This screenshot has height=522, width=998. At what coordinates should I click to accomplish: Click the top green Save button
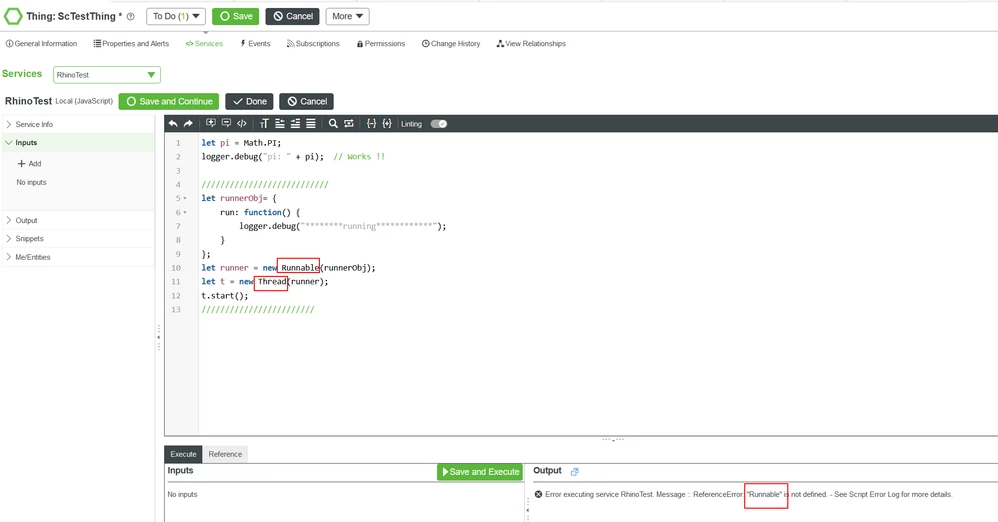[235, 17]
